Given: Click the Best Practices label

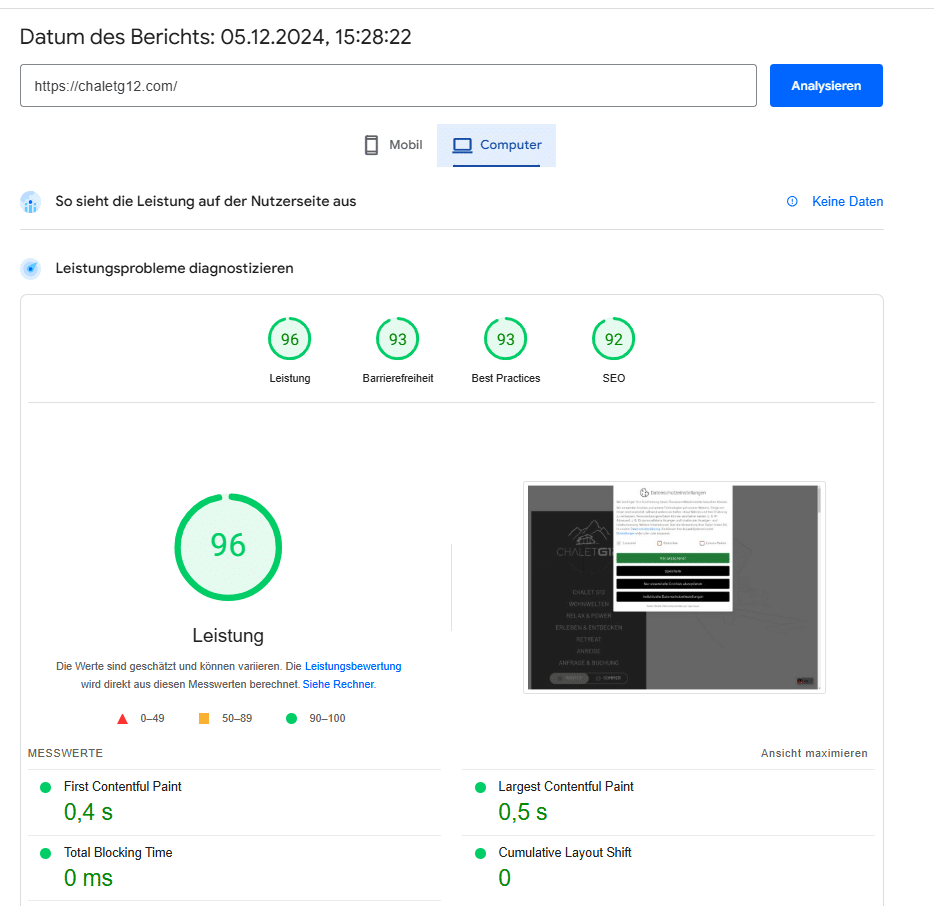Looking at the screenshot, I should 506,378.
